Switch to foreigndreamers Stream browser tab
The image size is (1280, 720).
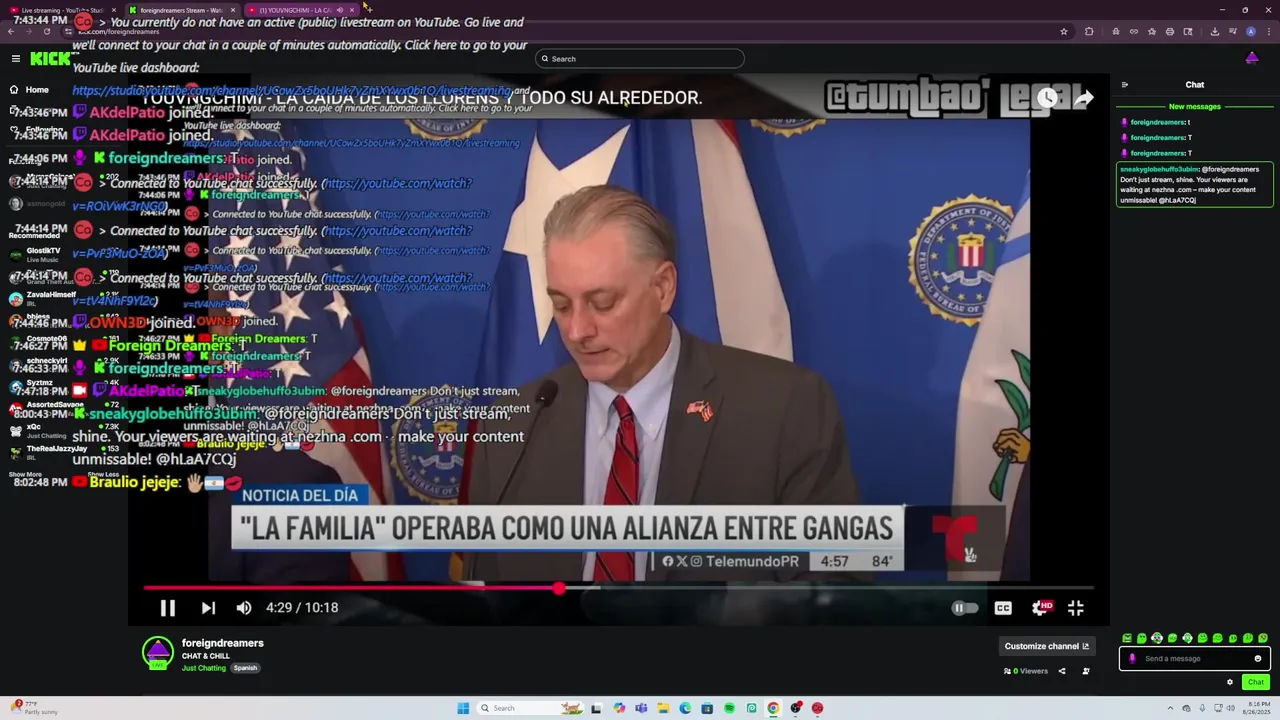(x=181, y=10)
